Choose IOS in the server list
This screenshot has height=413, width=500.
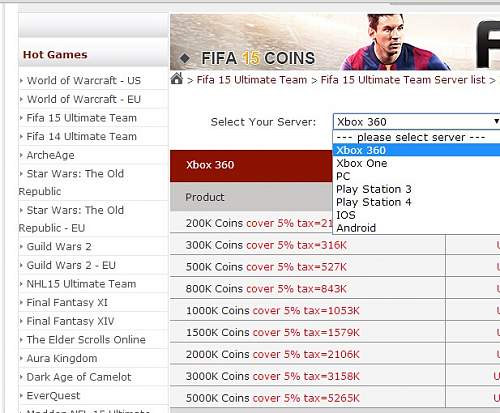[x=346, y=215]
